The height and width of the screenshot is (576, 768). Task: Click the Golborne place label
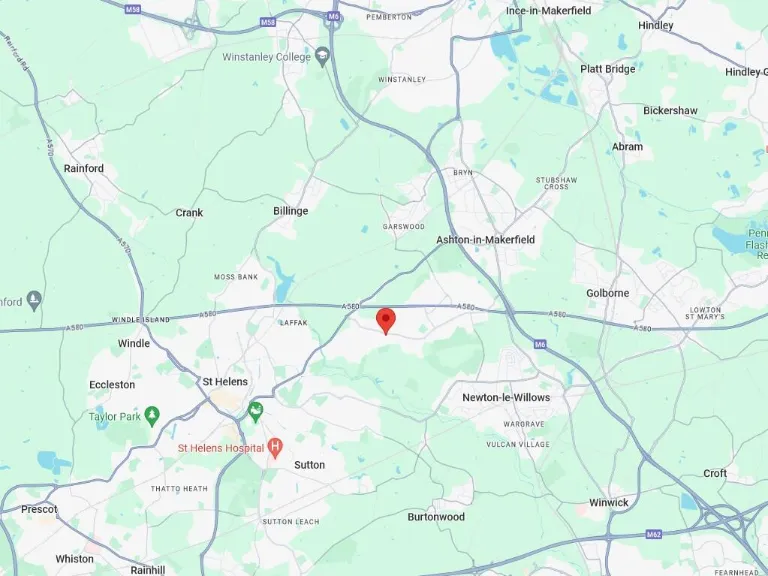(x=607, y=293)
